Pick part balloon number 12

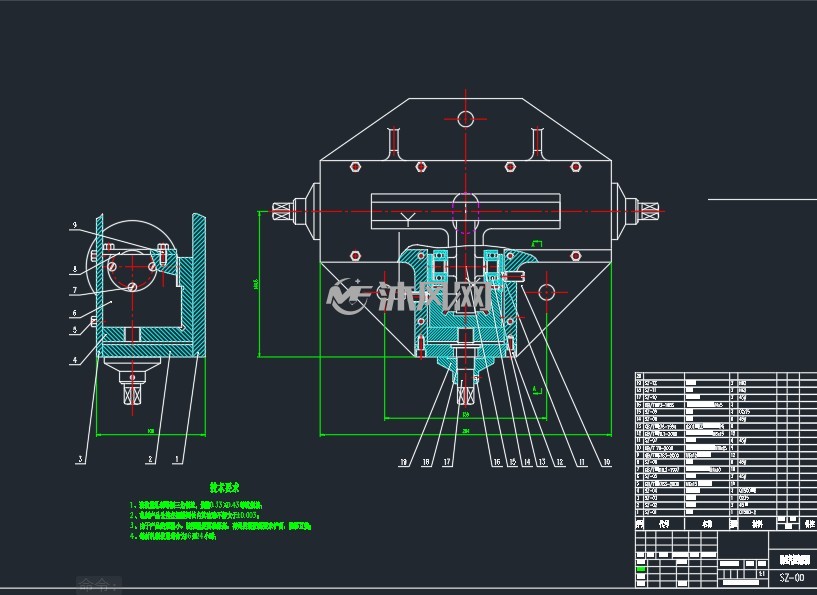point(560,462)
